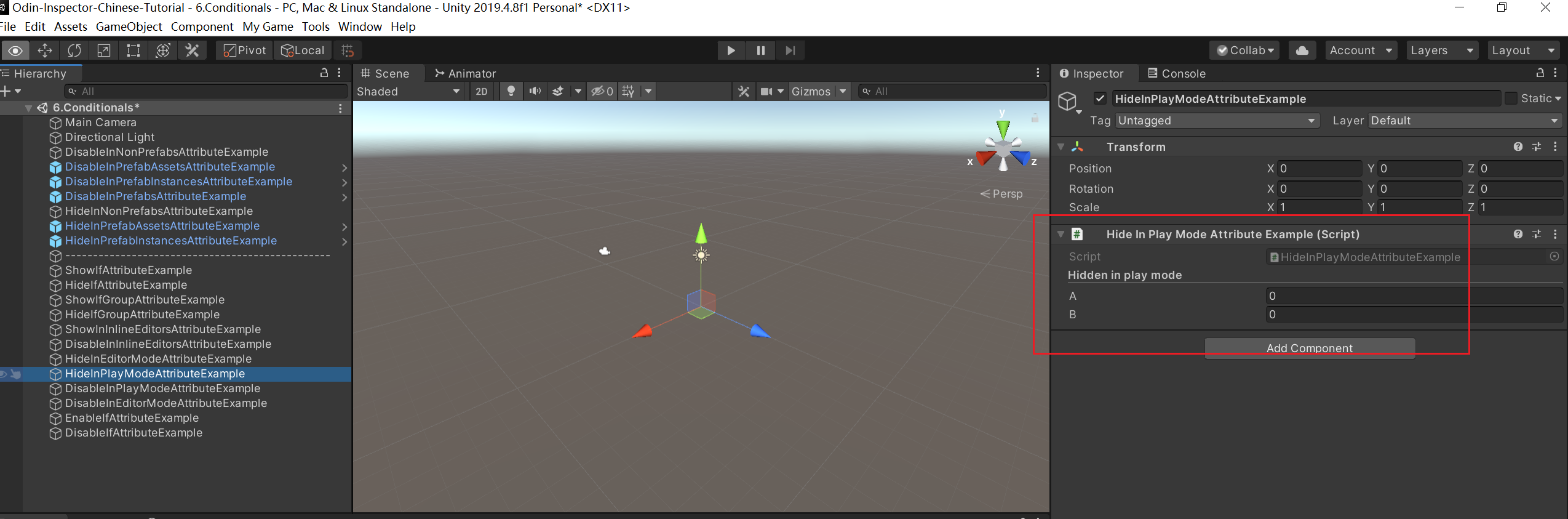1568x519 pixels.
Task: Toggle grid snapping icon in toolbar
Action: click(x=348, y=50)
